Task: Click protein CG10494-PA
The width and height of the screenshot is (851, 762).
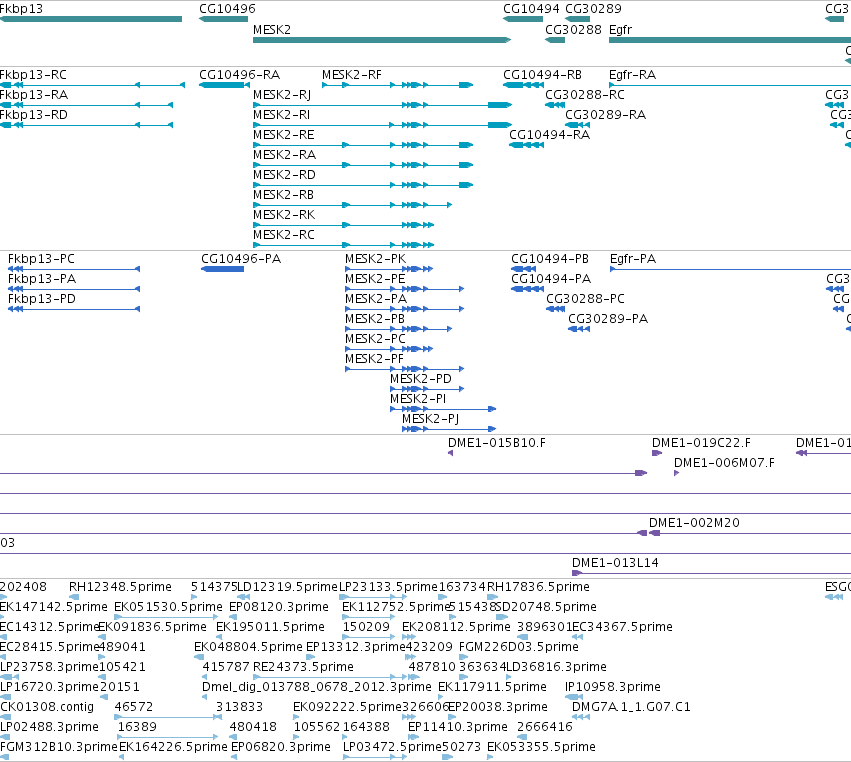Action: point(551,278)
